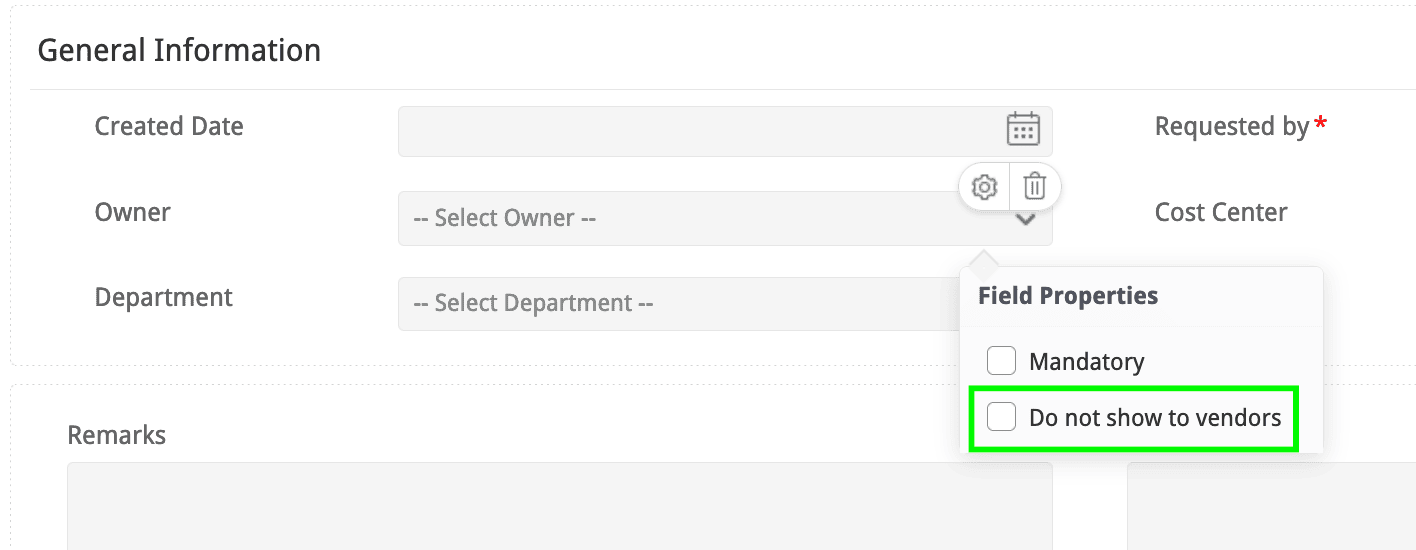
Task: Expand the Select Department dropdown
Action: [670, 304]
